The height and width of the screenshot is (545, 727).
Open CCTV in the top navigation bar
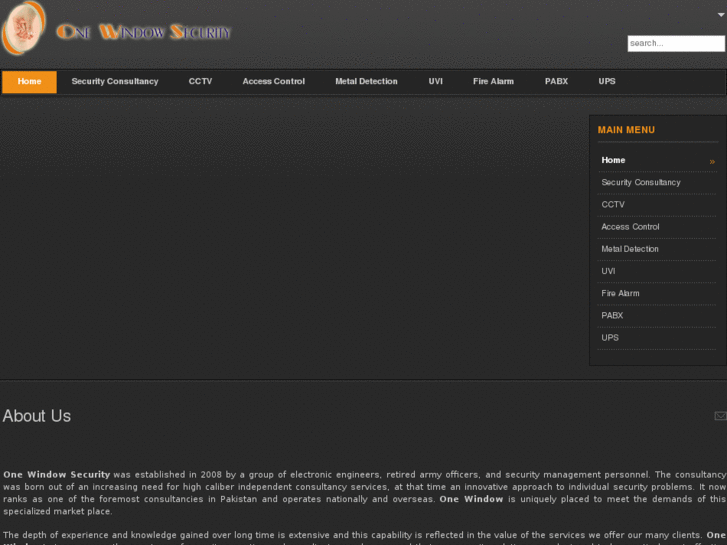[200, 82]
